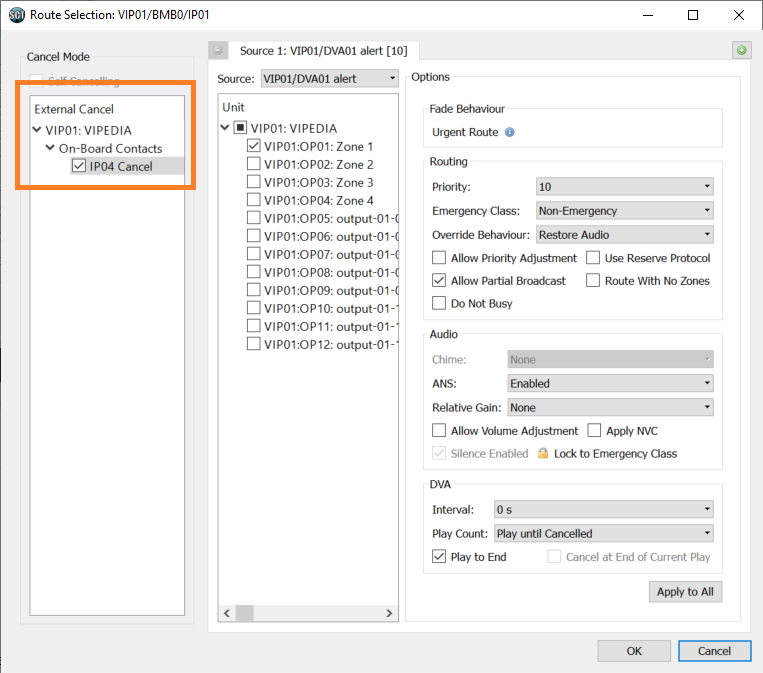Image resolution: width=763 pixels, height=673 pixels.
Task: Tick the Allow Priority Adjustment checkbox
Action: (x=439, y=258)
